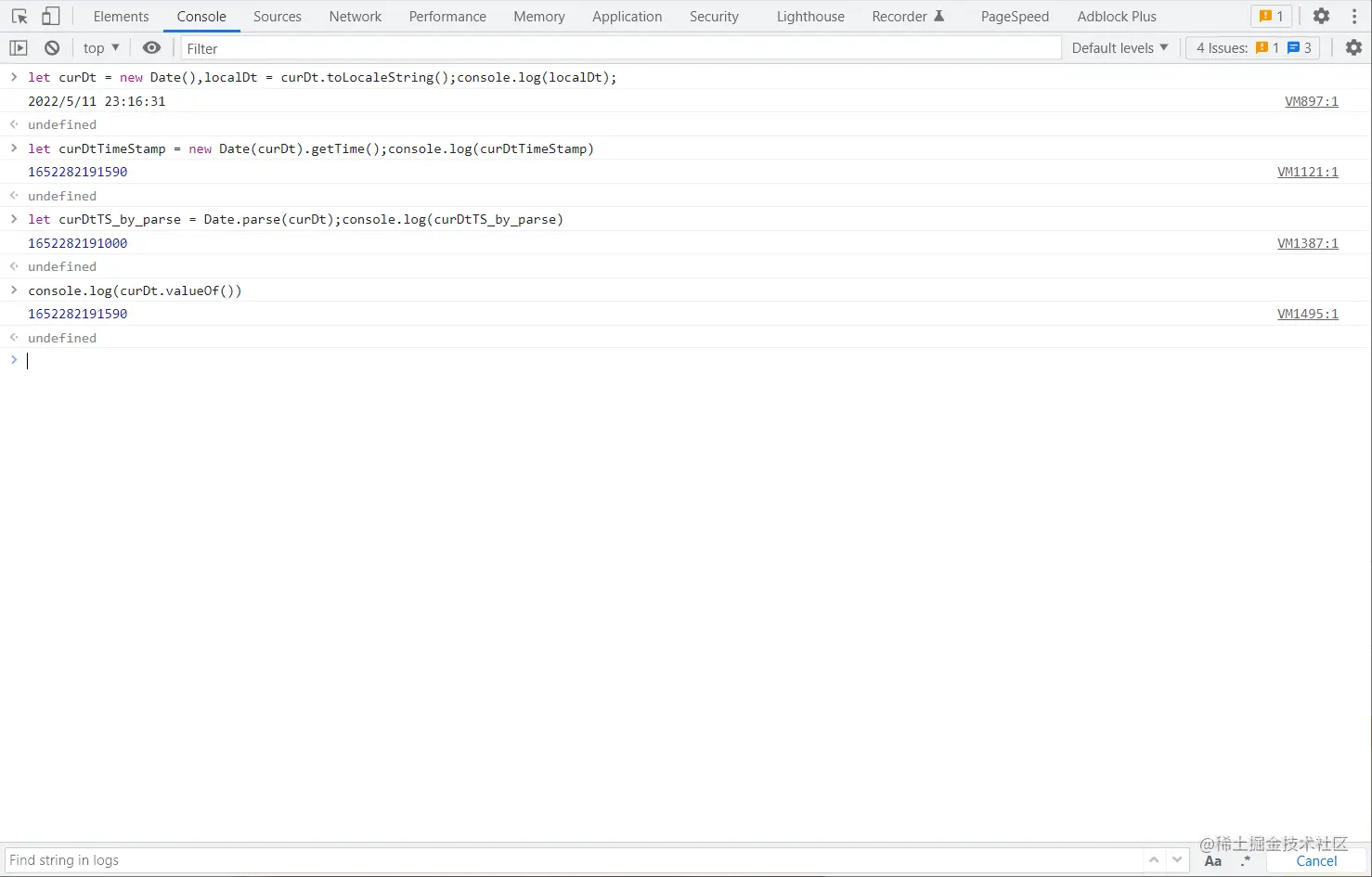Open source link VM1121:1
This screenshot has width=1372, height=877.
pos(1307,172)
